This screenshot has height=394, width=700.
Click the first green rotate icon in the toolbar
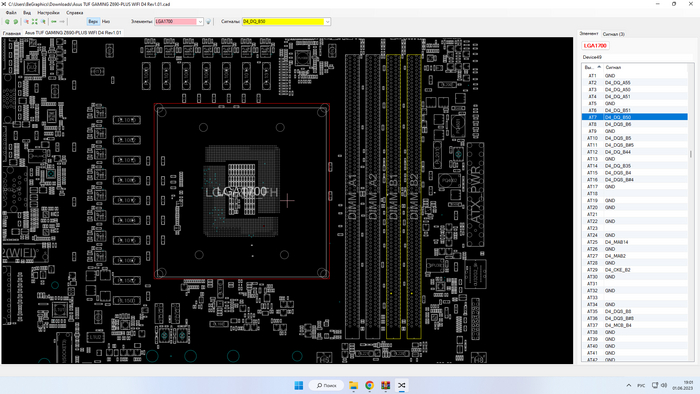[7, 21]
